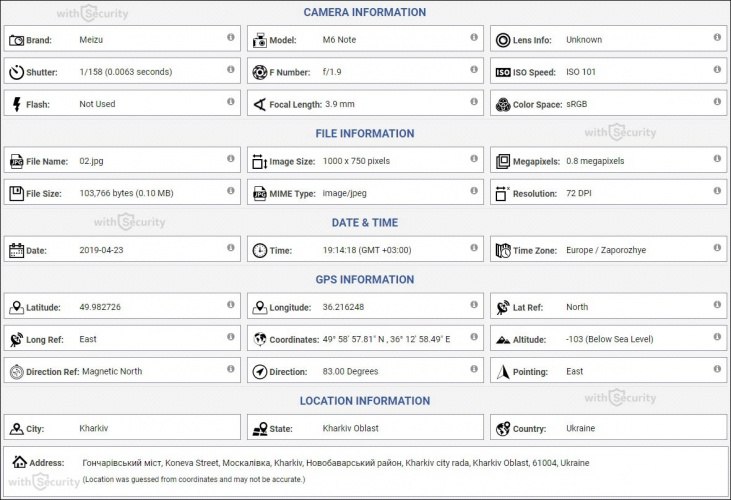Click the aperture icon beside F Number
731x500 pixels.
coord(260,72)
